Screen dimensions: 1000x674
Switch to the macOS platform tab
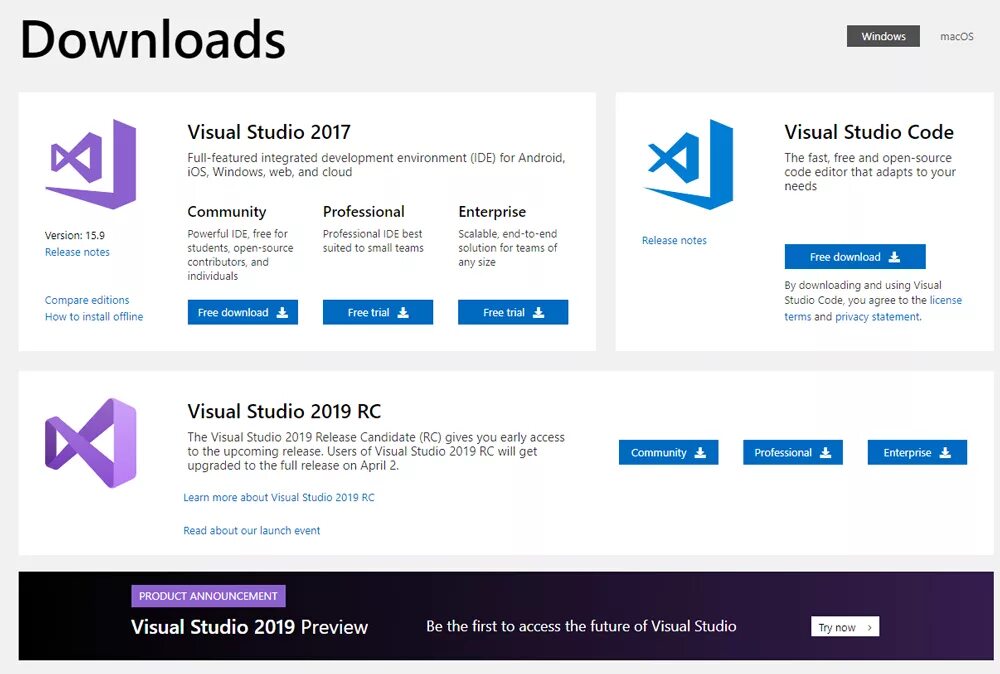pos(957,36)
